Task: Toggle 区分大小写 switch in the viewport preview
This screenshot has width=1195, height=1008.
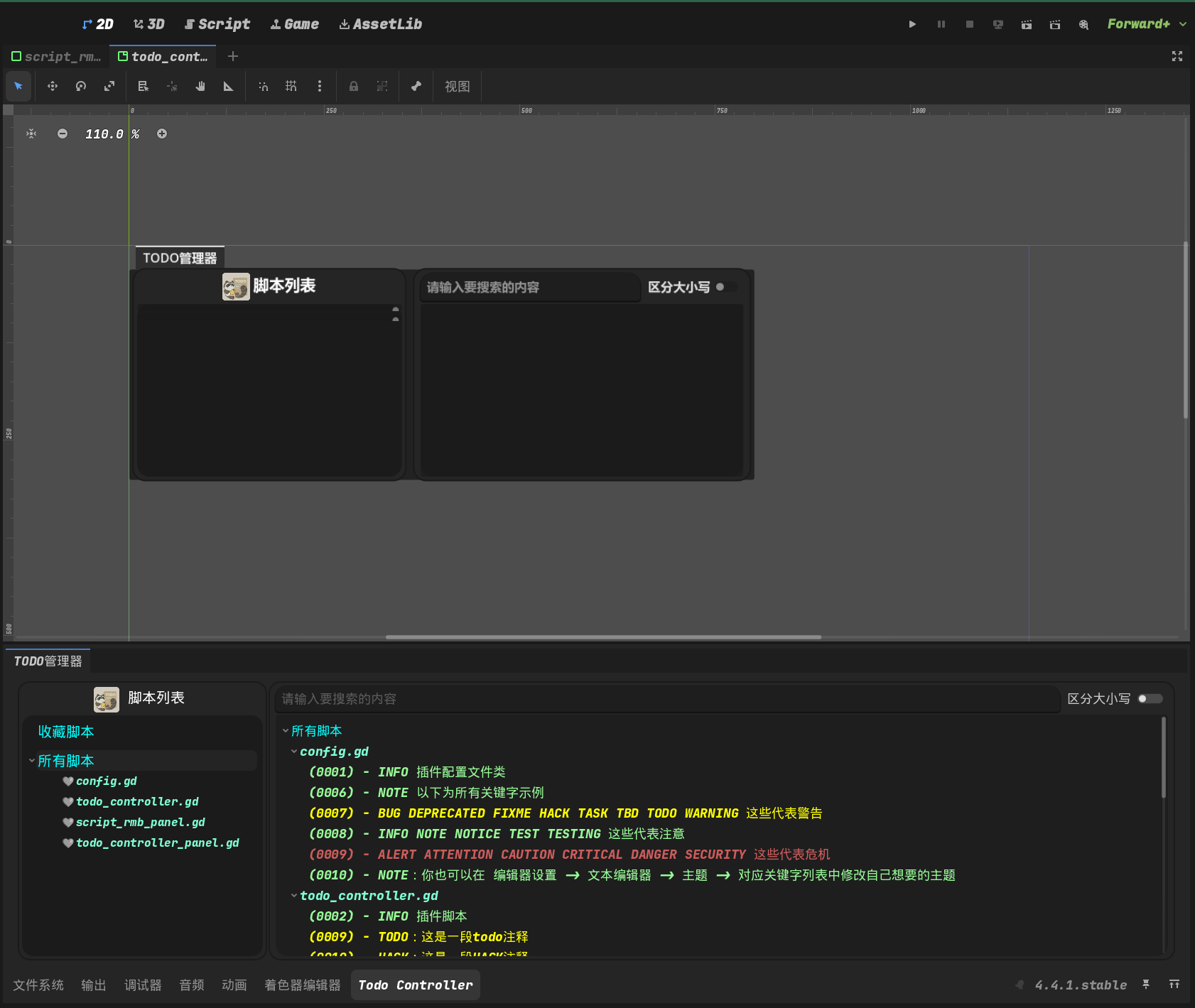Action: tap(726, 287)
